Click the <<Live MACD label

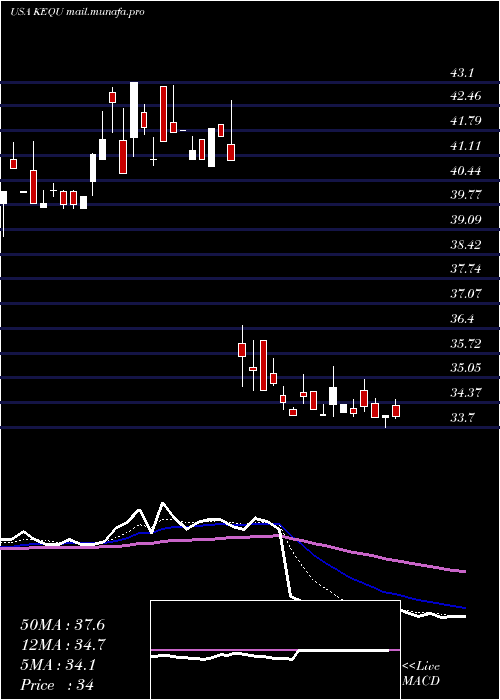pos(421,674)
